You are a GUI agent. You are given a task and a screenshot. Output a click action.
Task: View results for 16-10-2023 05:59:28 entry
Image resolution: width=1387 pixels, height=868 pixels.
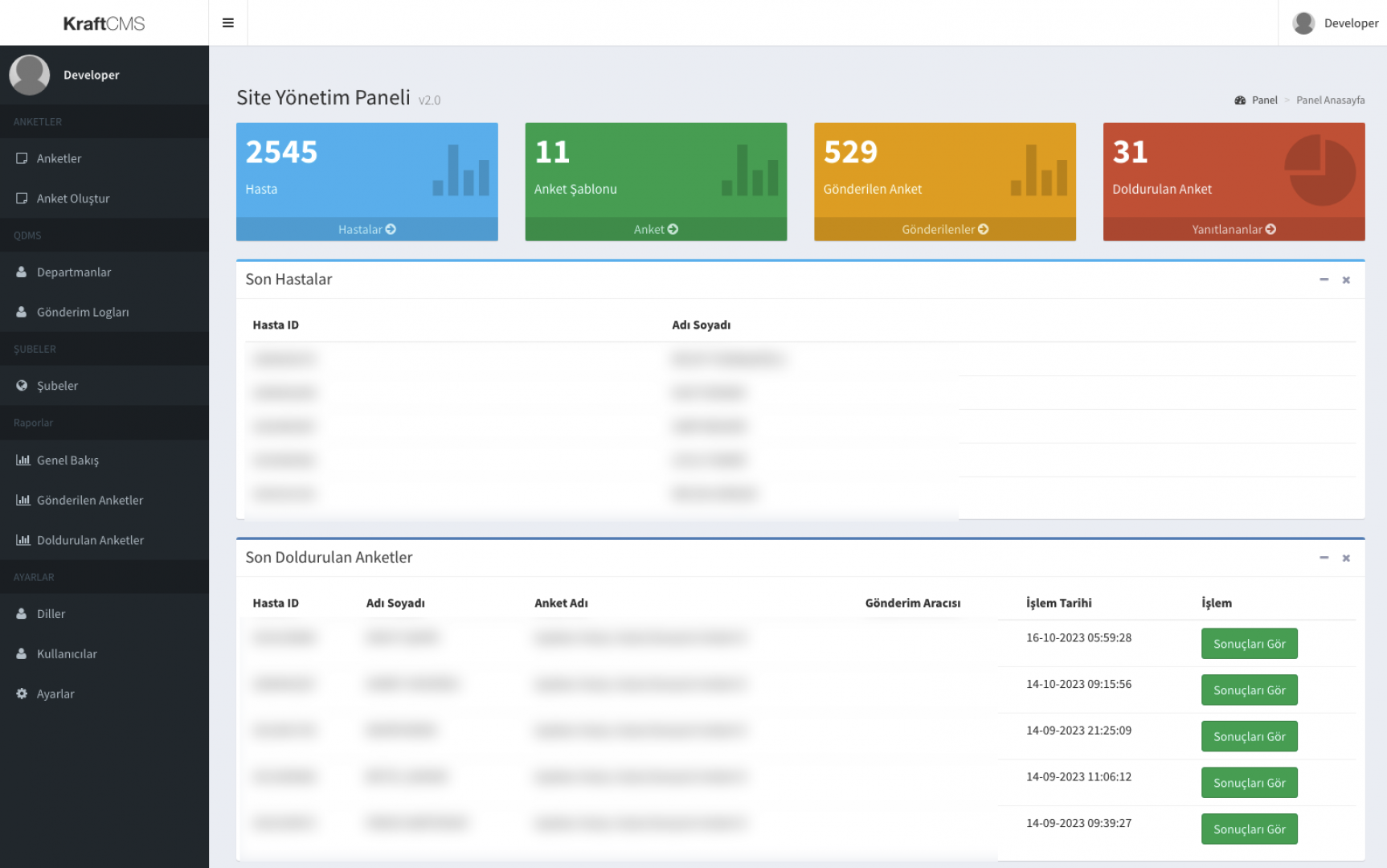pos(1250,644)
